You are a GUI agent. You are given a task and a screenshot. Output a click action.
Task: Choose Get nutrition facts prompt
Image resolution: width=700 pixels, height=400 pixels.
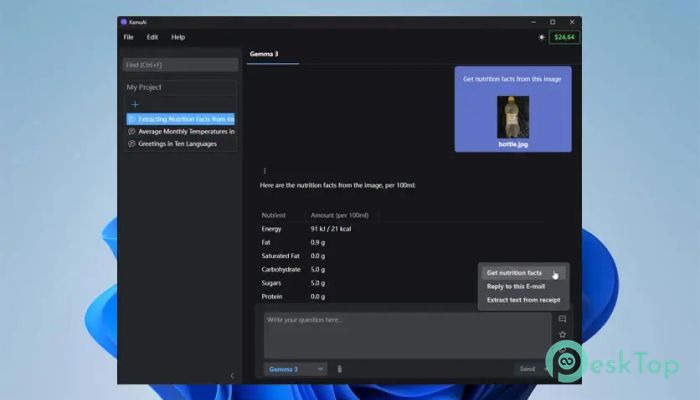pyautogui.click(x=523, y=273)
